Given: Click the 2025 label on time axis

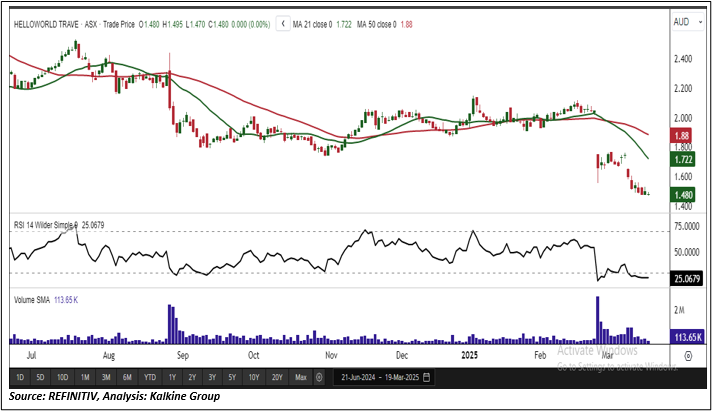Looking at the screenshot, I should click(x=470, y=355).
